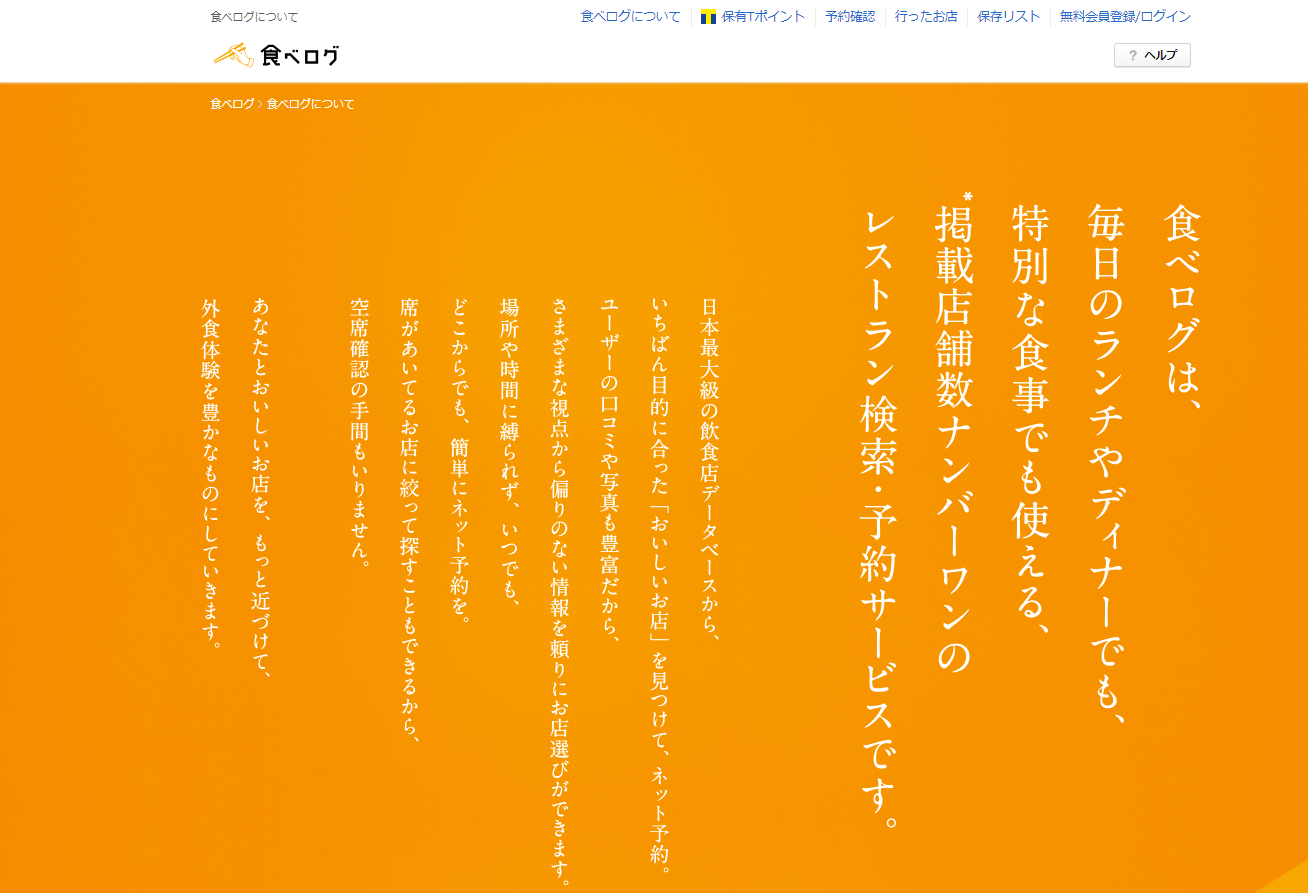Click the 特別な食事でも使える、 headline line

[x=1031, y=418]
